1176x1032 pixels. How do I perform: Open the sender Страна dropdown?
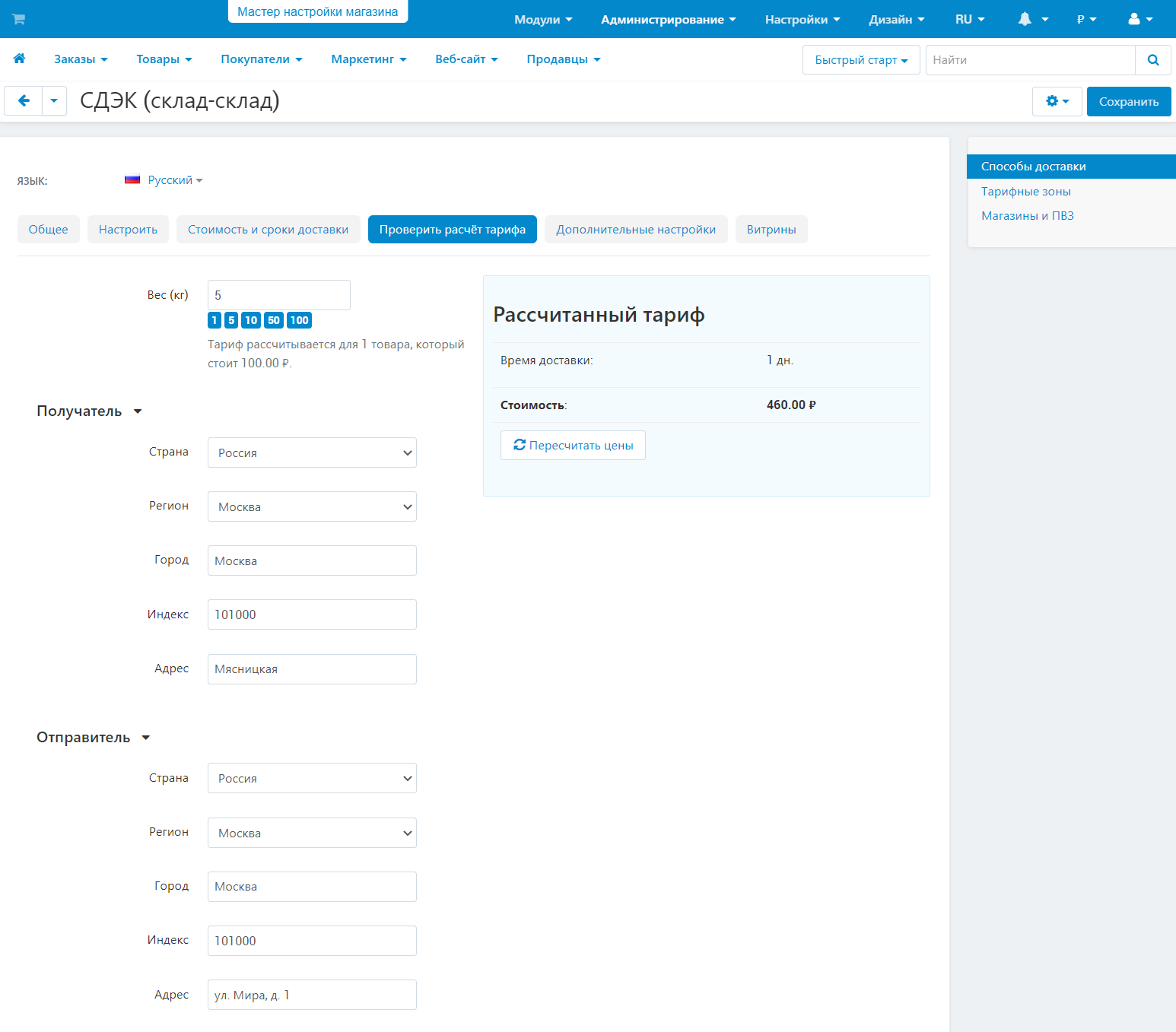click(x=312, y=778)
